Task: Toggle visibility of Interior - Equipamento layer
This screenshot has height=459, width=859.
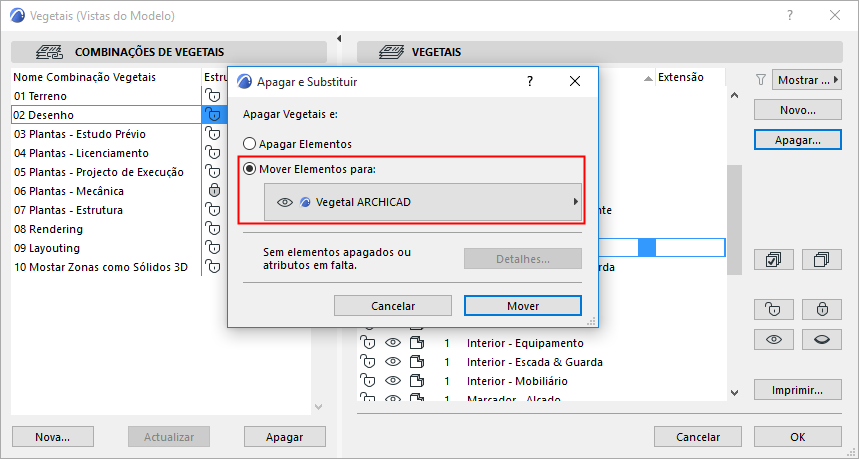Action: (x=392, y=343)
